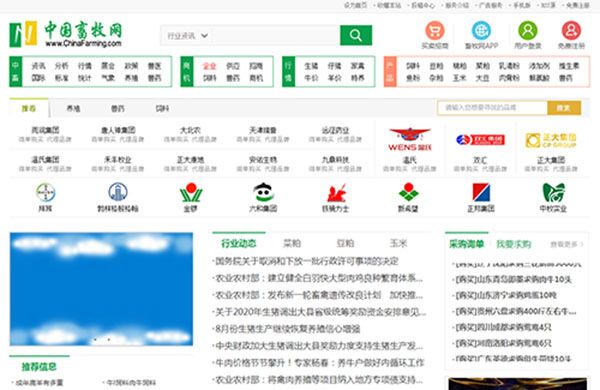Click the 查看更多 link
Image resolution: width=600 pixels, height=390 pixels.
[x=567, y=244]
